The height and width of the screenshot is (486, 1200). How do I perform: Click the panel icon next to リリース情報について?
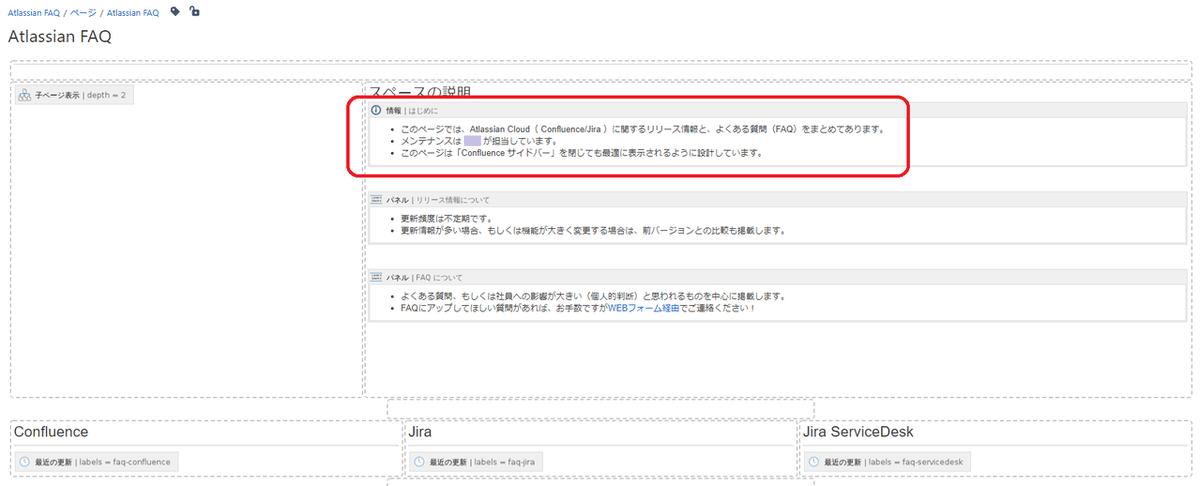click(x=376, y=199)
